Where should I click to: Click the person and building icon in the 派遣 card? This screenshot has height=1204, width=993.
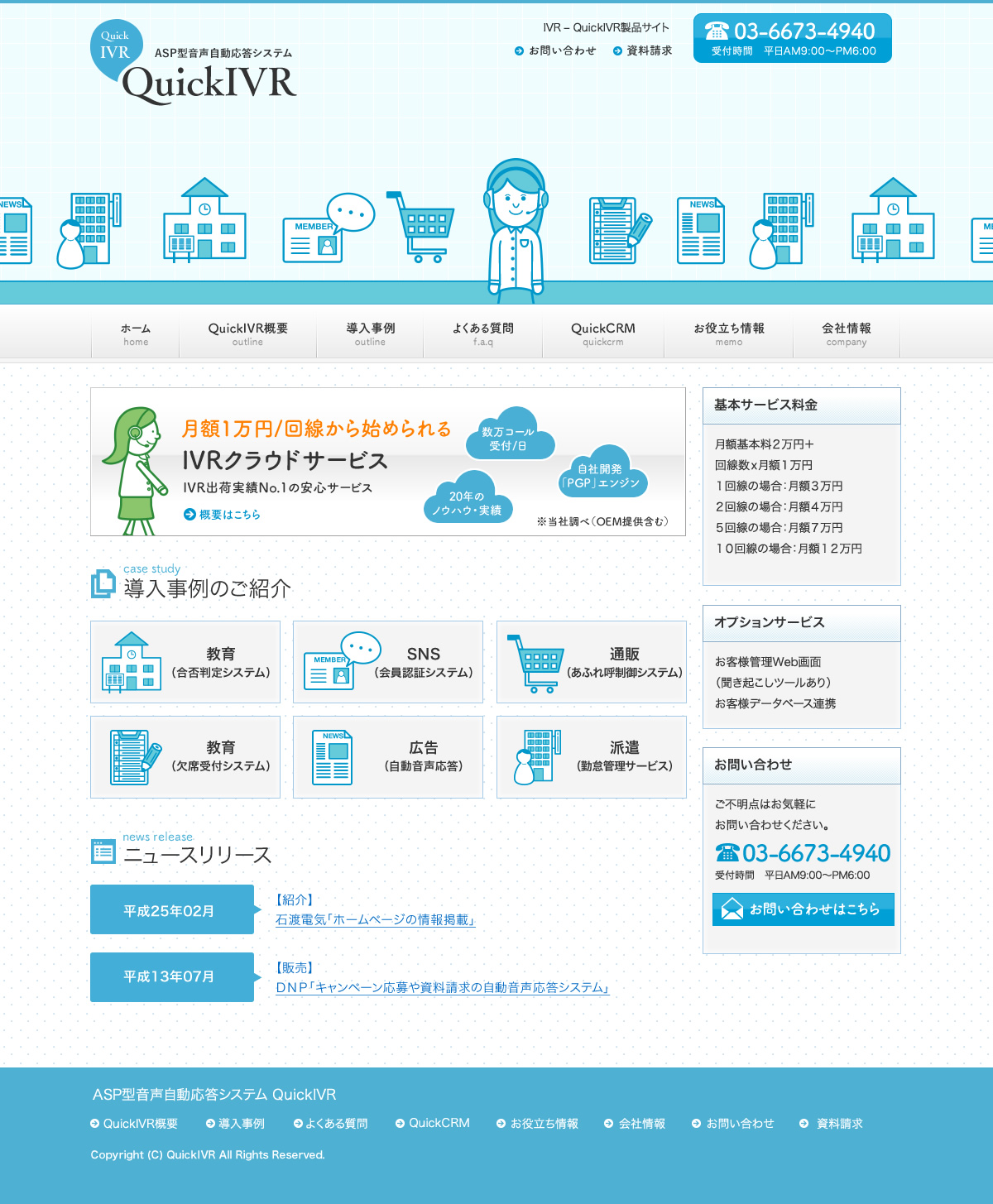coord(538,757)
